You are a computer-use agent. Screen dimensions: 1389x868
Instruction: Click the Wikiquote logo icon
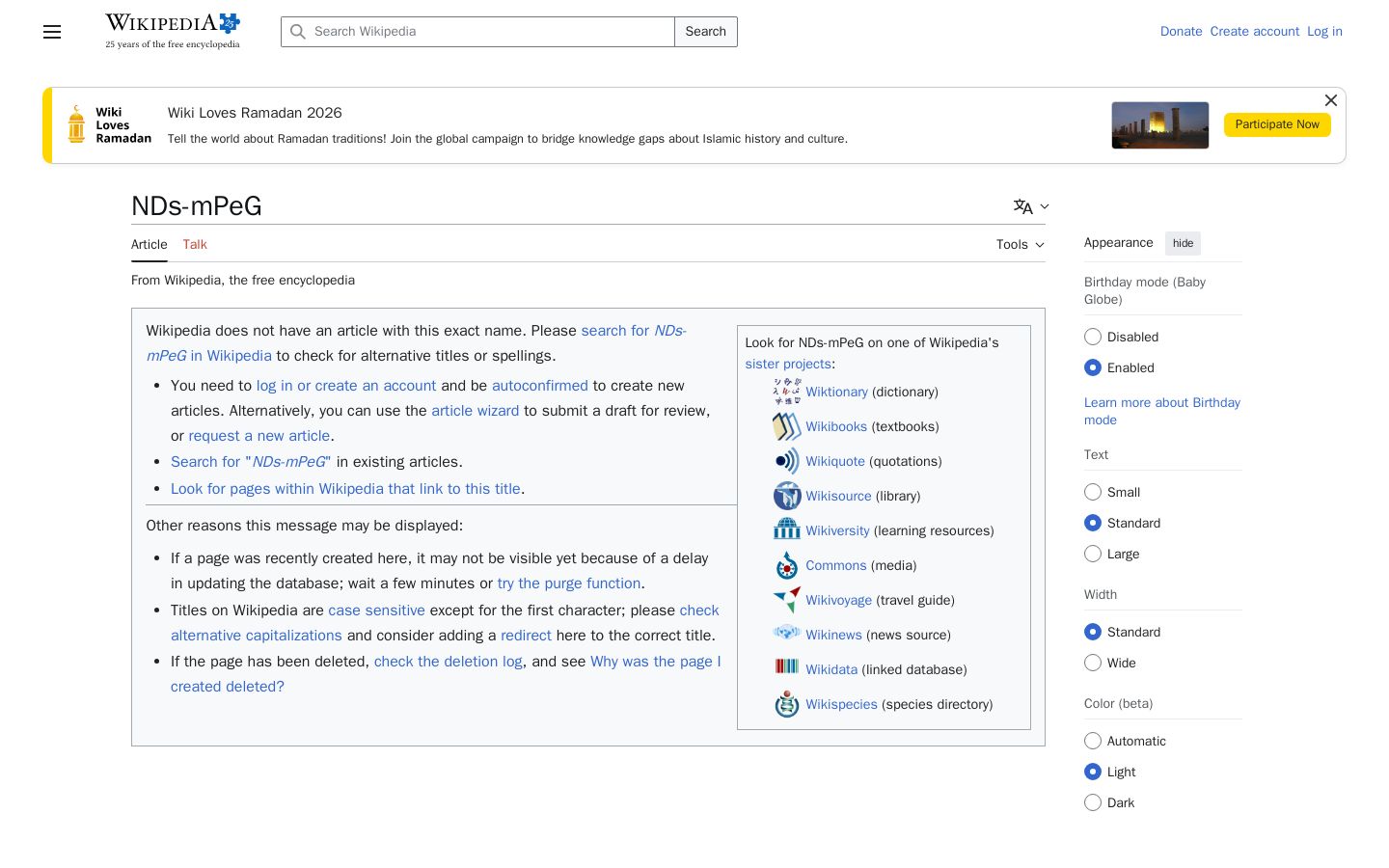pos(787,461)
